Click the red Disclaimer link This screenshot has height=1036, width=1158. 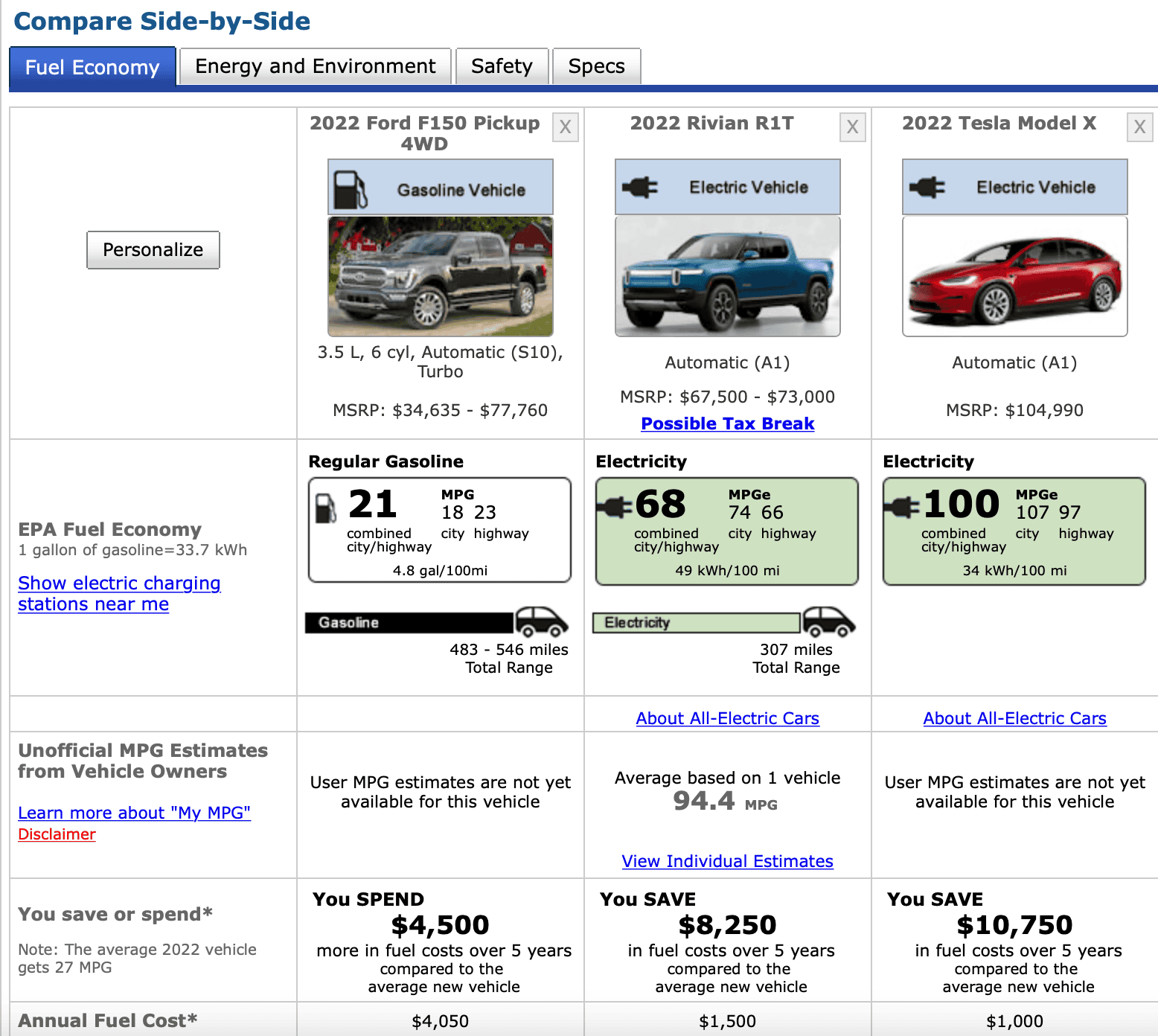(x=57, y=834)
